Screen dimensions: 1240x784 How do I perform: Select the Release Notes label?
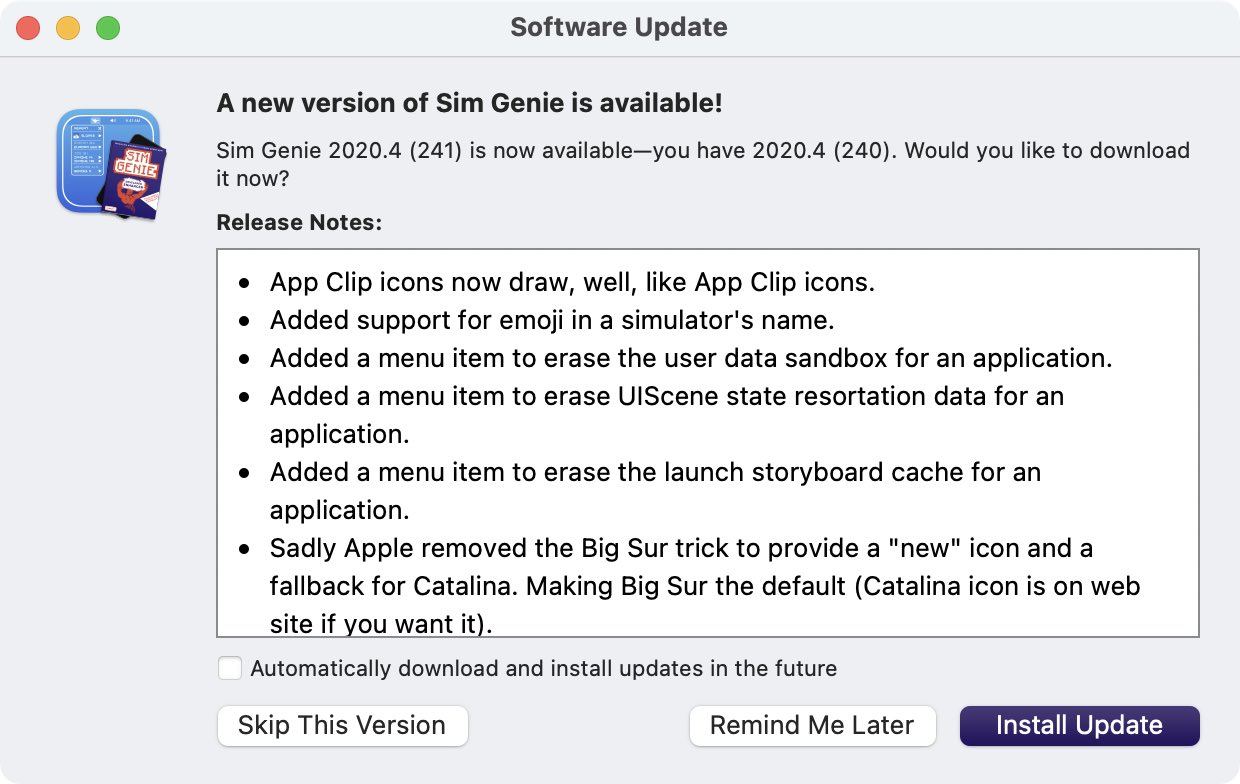(x=299, y=222)
